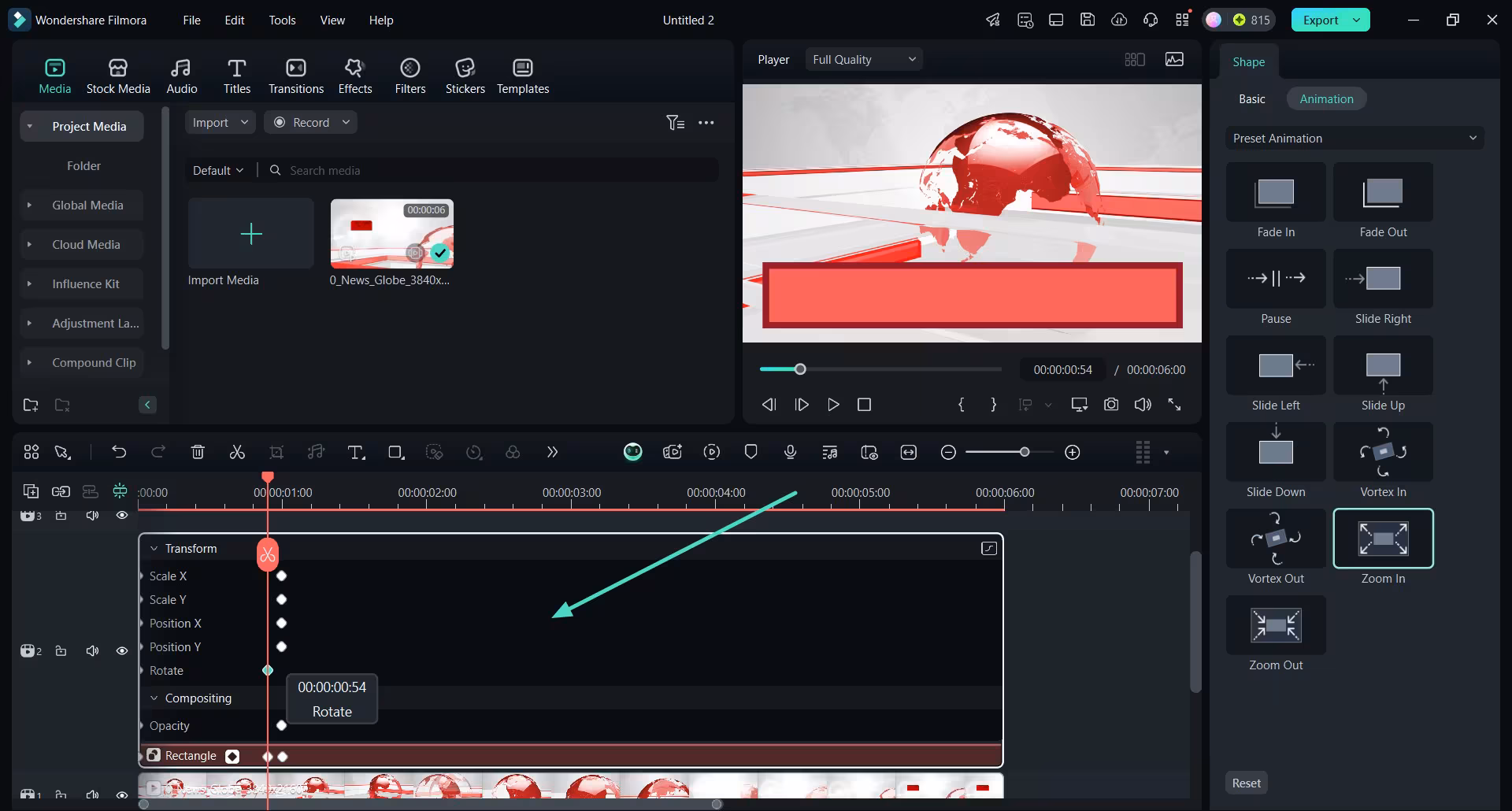Open the Record dropdown
1512x811 pixels.
pos(310,123)
